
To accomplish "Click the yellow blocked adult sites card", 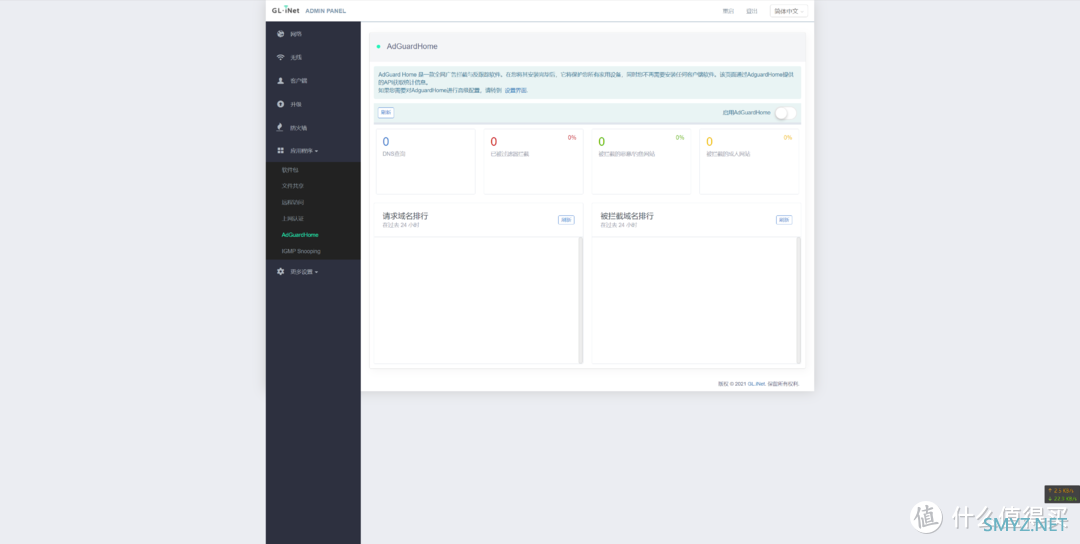I will (749, 161).
